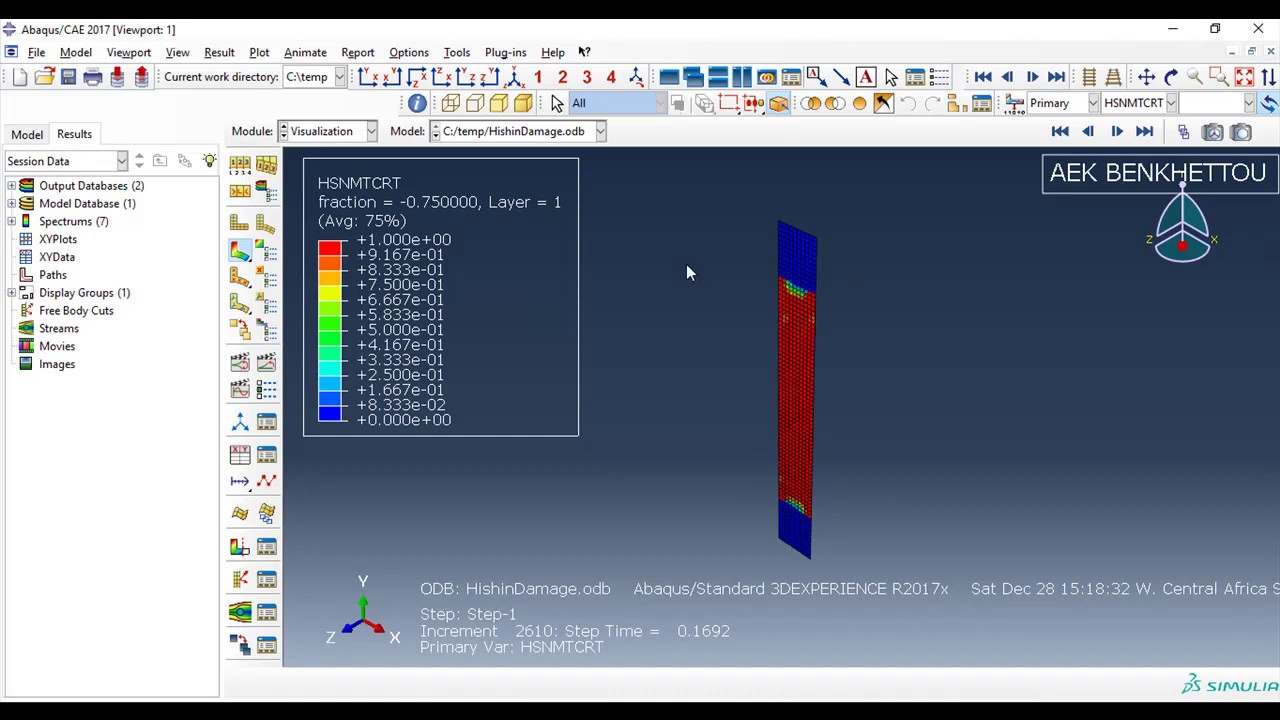The width and height of the screenshot is (1280, 720).
Task: Create an arrow annotation
Action: point(841,77)
